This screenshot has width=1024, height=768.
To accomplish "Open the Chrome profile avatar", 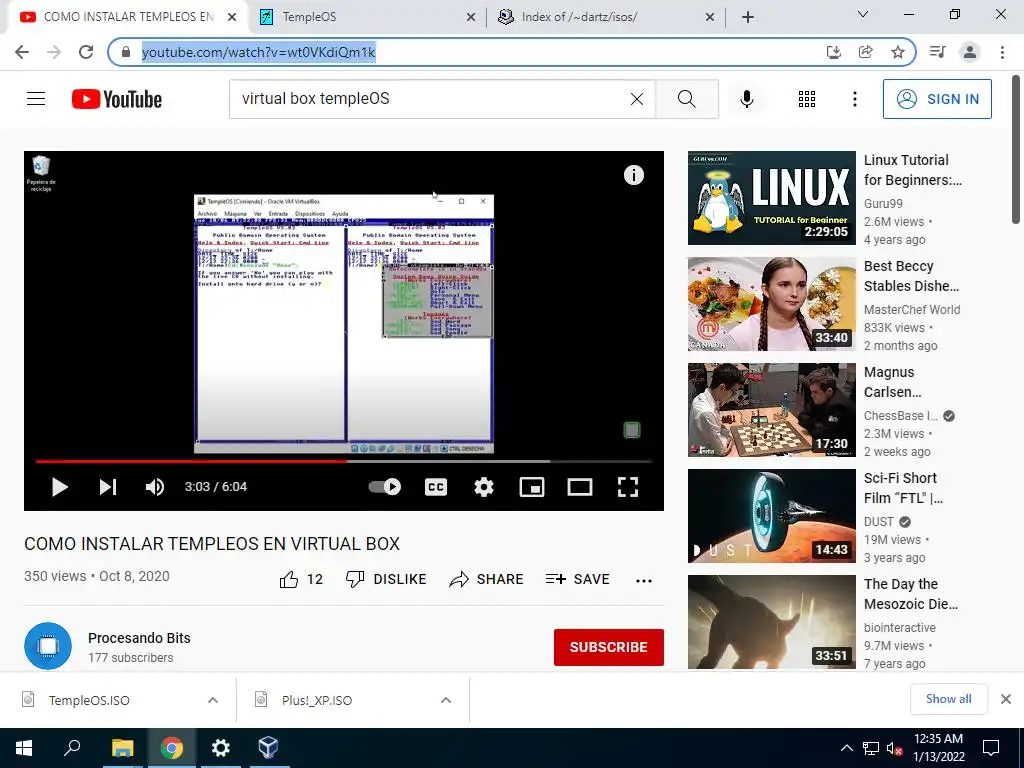I will (x=970, y=52).
